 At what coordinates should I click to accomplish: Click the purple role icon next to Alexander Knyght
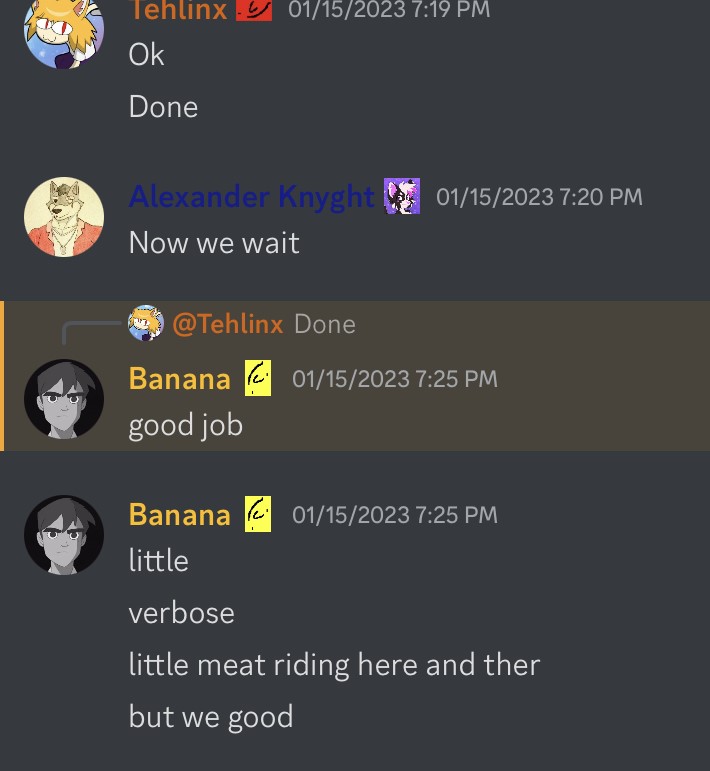(402, 197)
